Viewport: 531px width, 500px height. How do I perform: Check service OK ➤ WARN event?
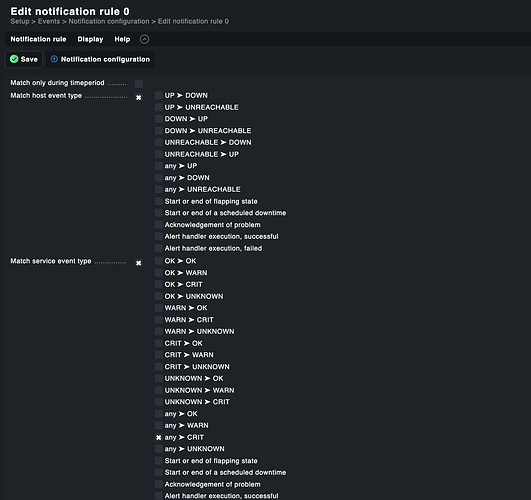tap(158, 273)
